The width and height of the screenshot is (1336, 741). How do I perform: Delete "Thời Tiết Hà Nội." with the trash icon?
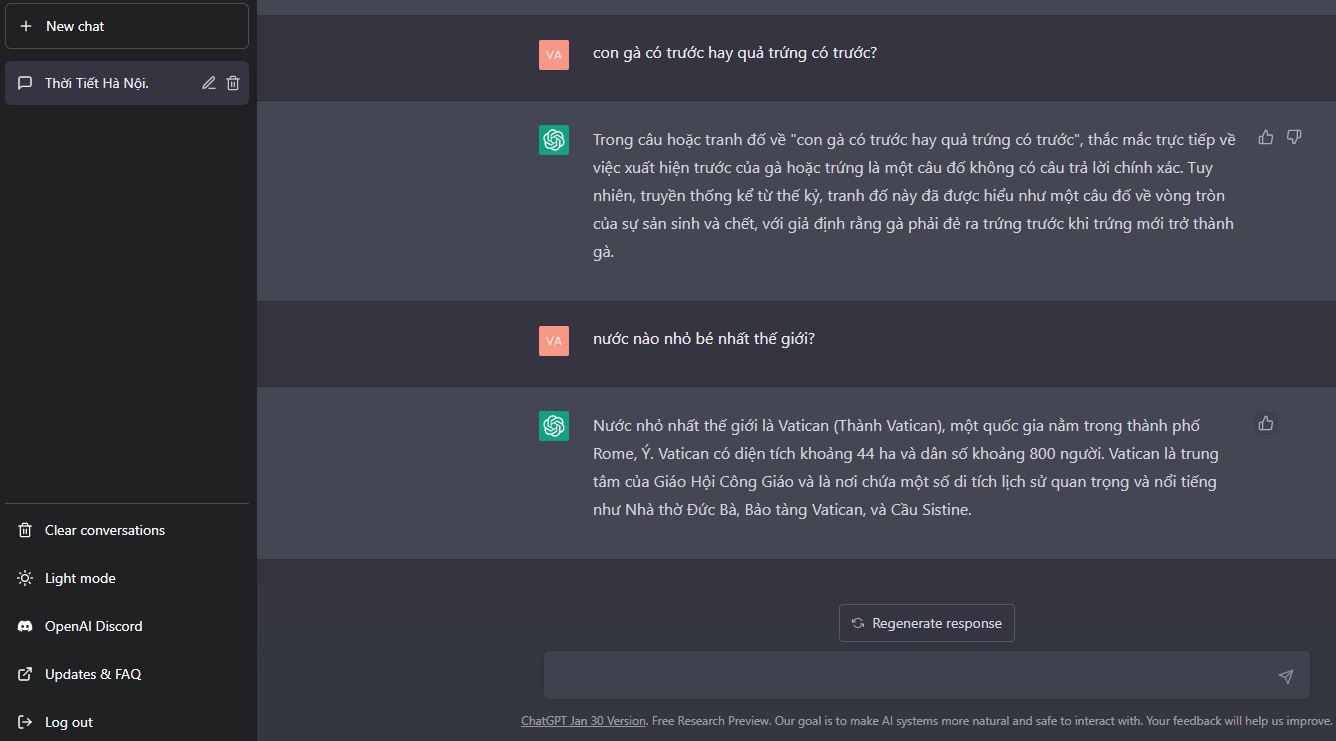coord(232,83)
